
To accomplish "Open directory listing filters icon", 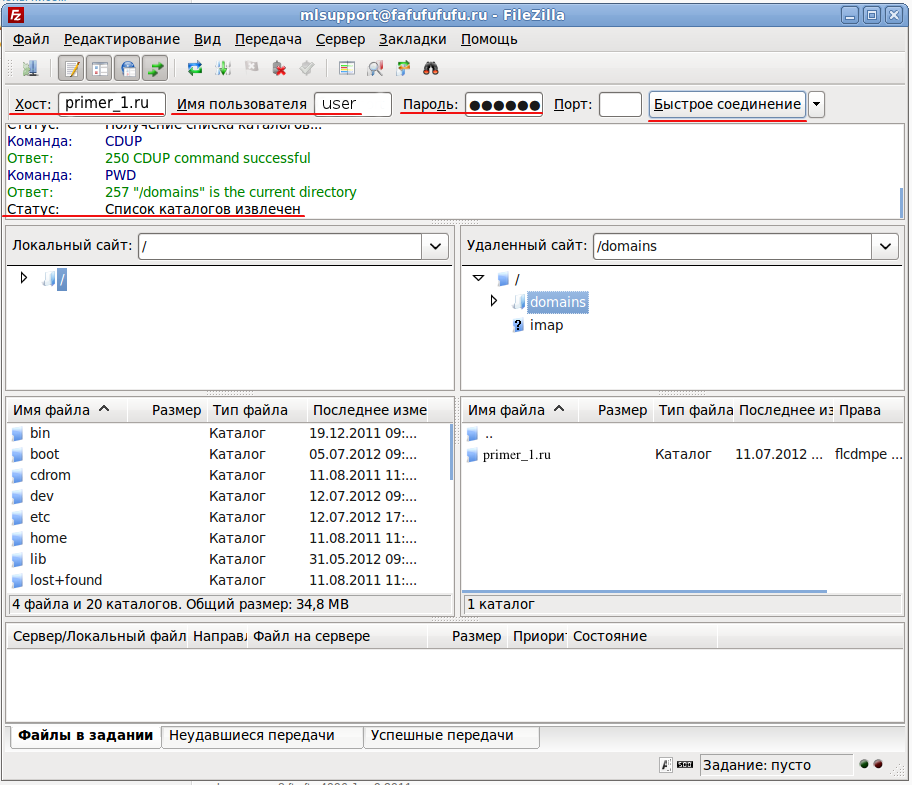I will 347,69.
